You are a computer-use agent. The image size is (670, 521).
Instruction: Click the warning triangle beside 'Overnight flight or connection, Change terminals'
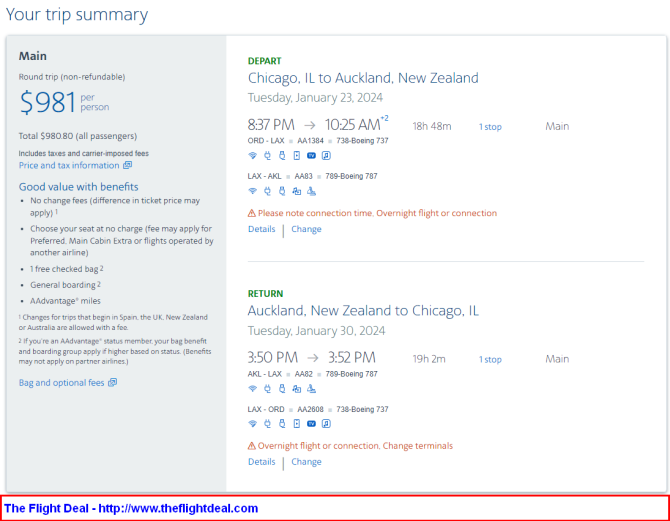(x=252, y=446)
